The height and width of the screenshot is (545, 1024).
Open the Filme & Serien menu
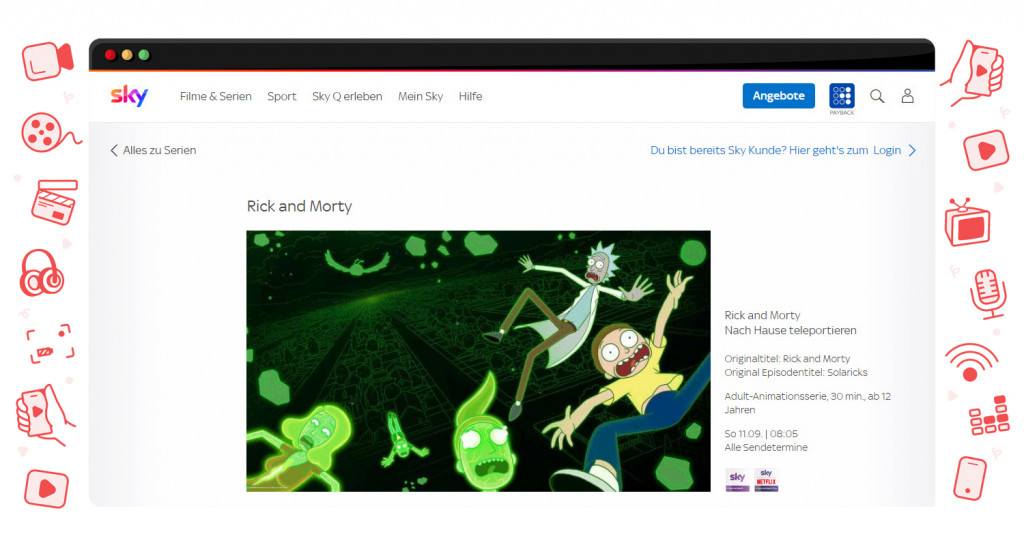pyautogui.click(x=216, y=96)
